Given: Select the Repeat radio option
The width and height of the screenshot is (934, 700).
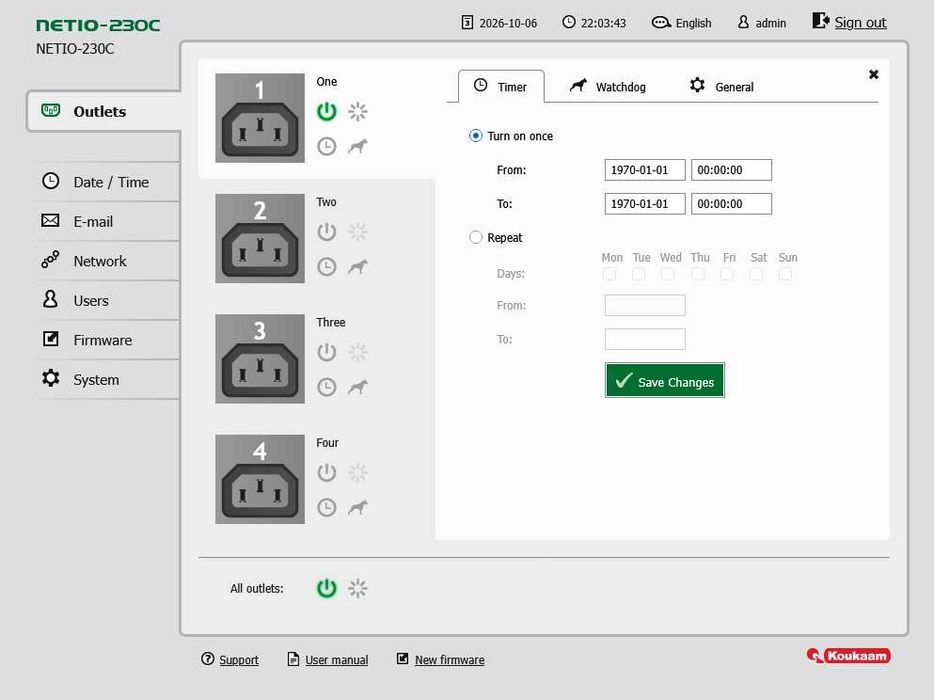Looking at the screenshot, I should [475, 238].
